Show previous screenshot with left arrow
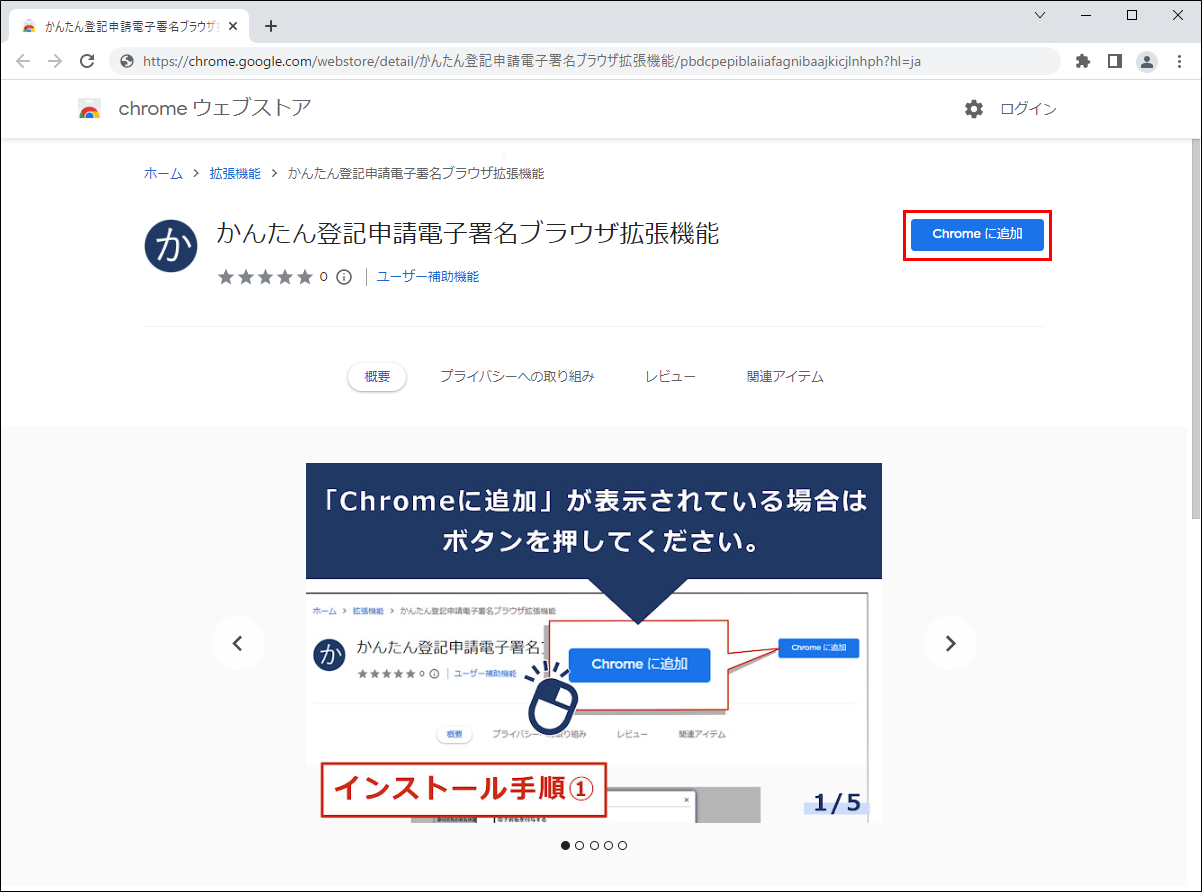The image size is (1202, 892). (238, 643)
